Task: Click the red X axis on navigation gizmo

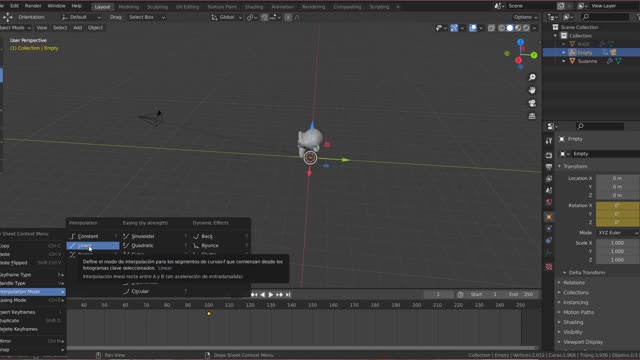Action: (518, 60)
